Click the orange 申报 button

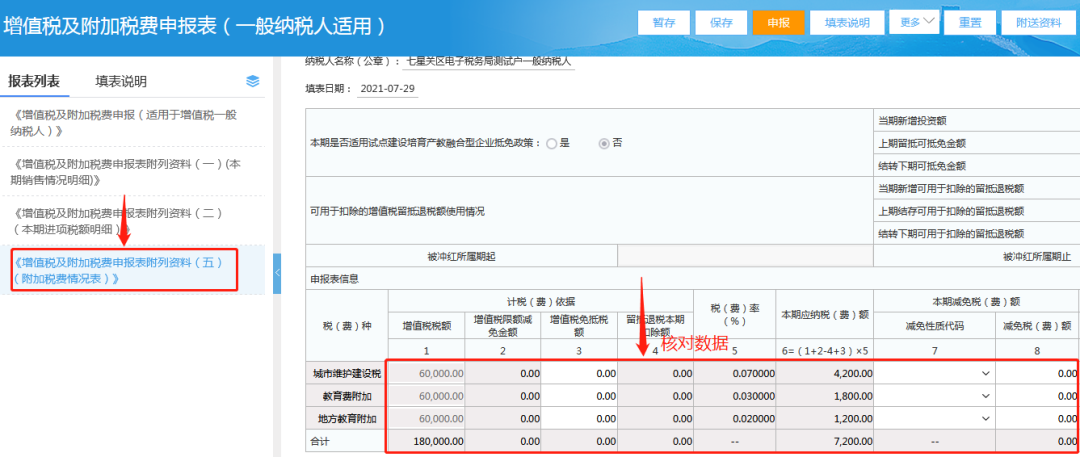778,22
